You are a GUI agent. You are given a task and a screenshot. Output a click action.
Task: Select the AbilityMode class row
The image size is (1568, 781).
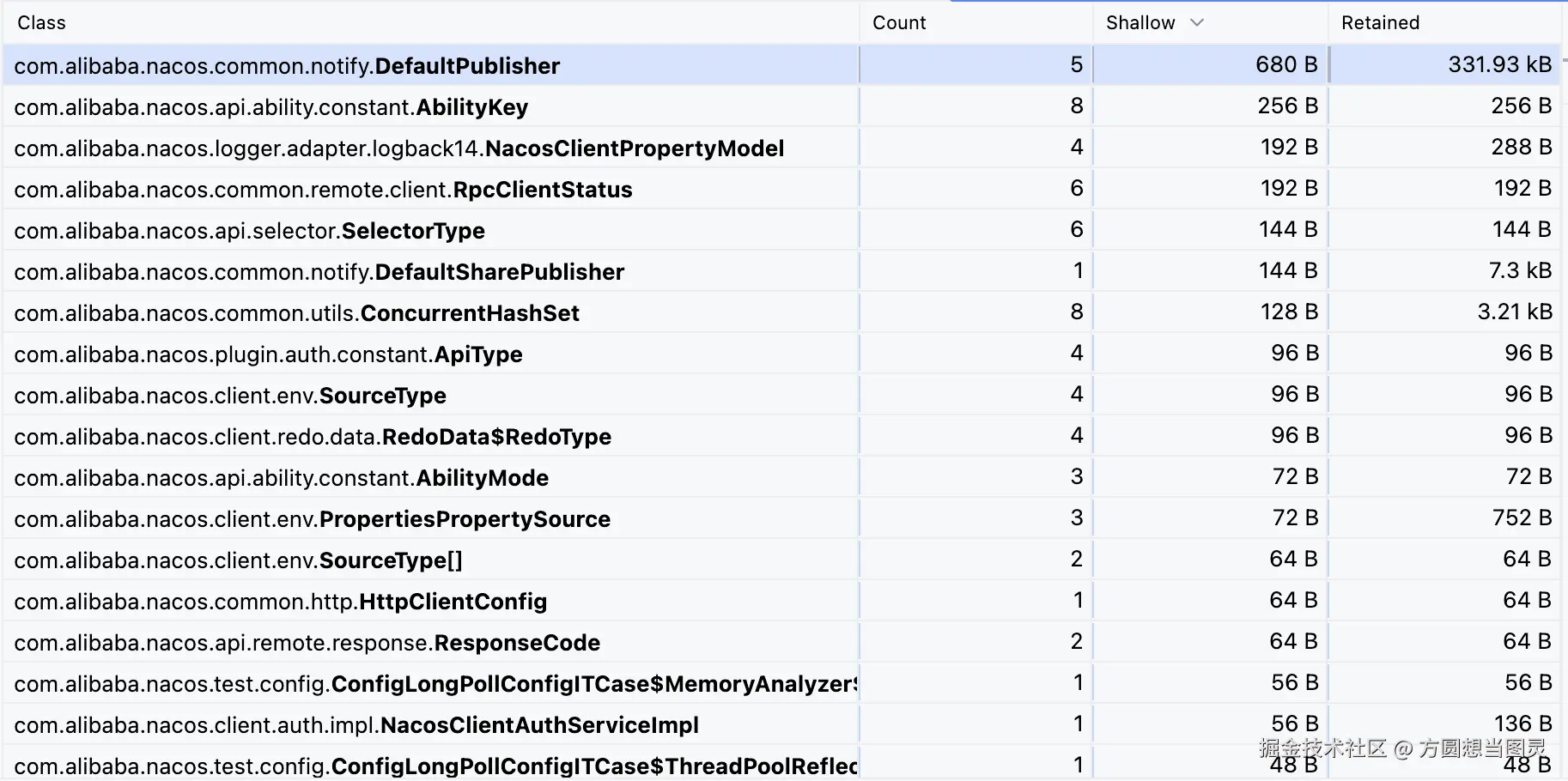pyautogui.click(x=281, y=478)
